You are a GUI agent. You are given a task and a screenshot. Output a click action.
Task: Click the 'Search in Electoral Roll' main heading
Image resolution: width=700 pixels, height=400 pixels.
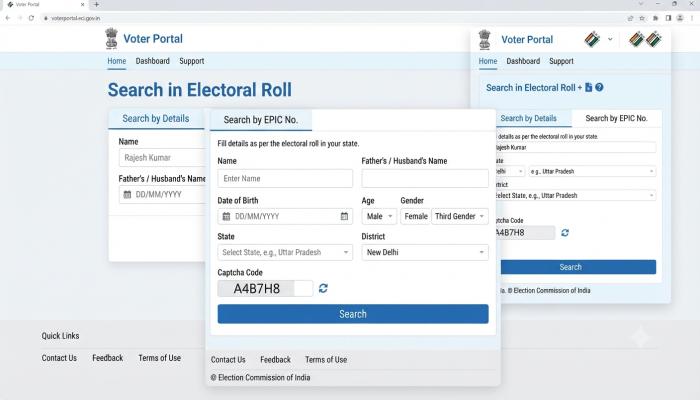tap(200, 90)
